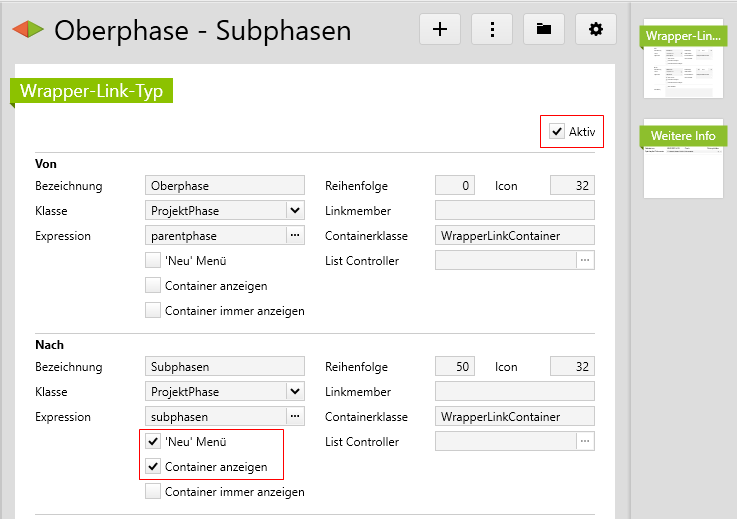Uncheck the Aktiv checkbox
This screenshot has width=738, height=519.
(x=557, y=132)
